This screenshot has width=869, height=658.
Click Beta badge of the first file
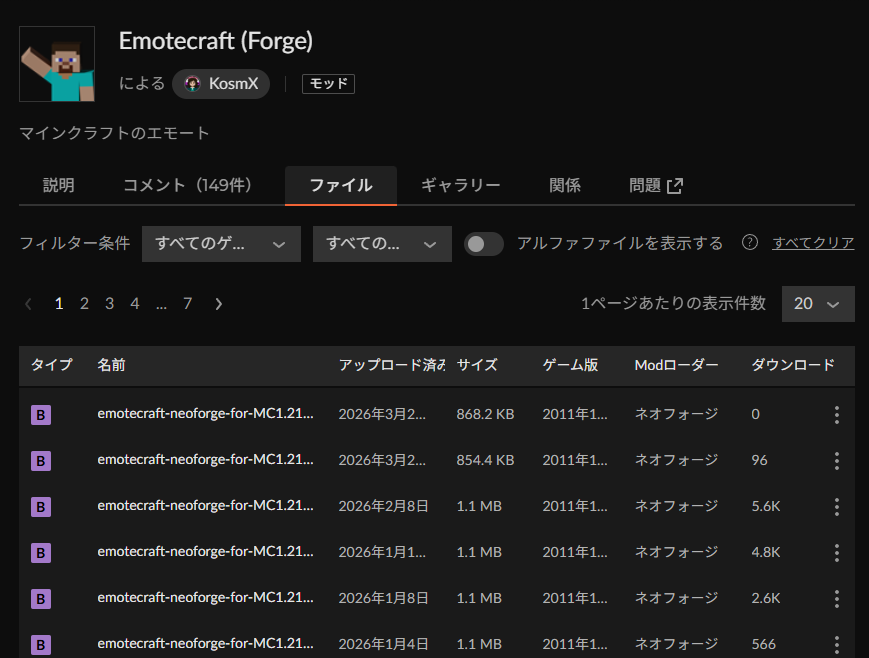(x=40, y=415)
